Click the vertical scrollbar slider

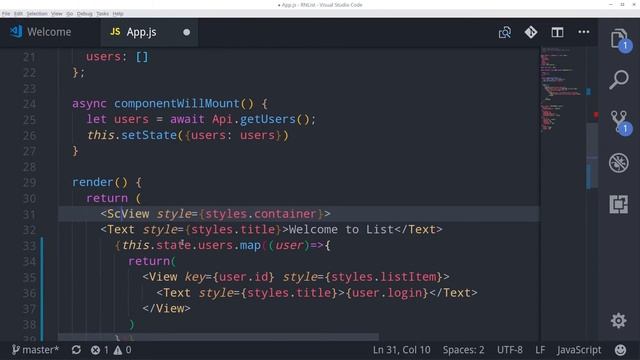tap(592, 155)
